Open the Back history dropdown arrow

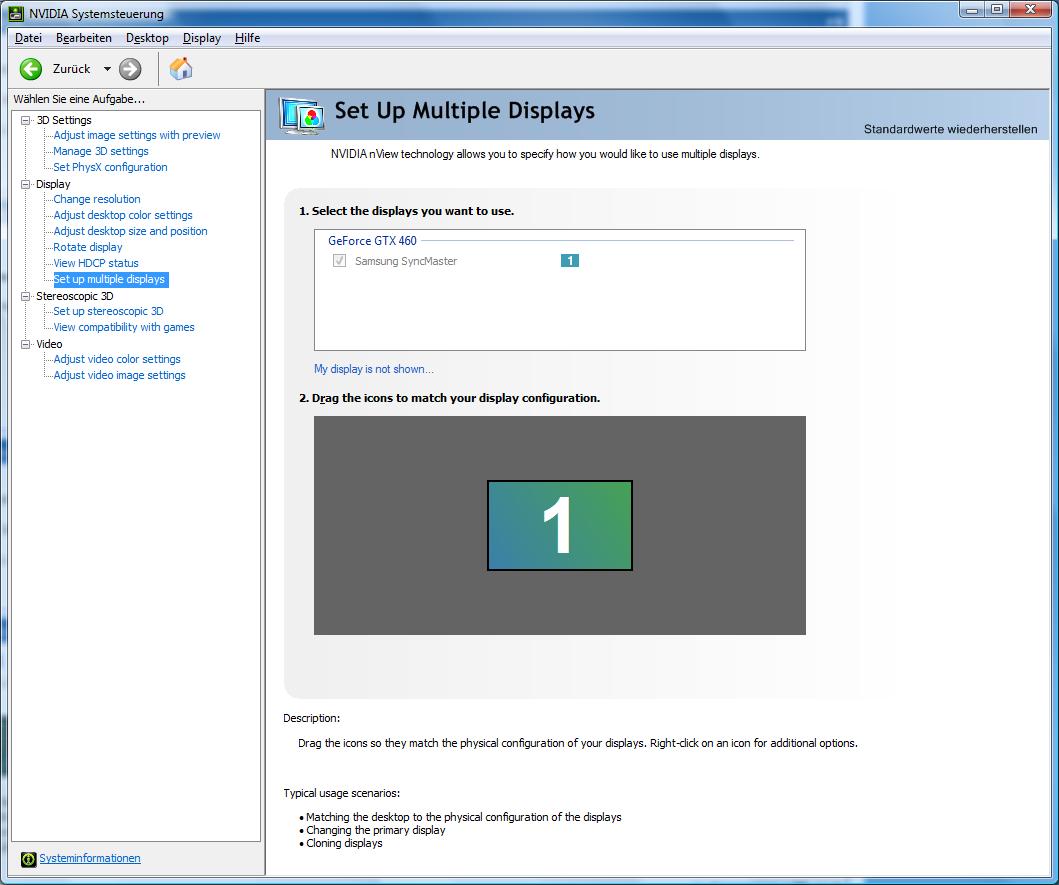(107, 69)
